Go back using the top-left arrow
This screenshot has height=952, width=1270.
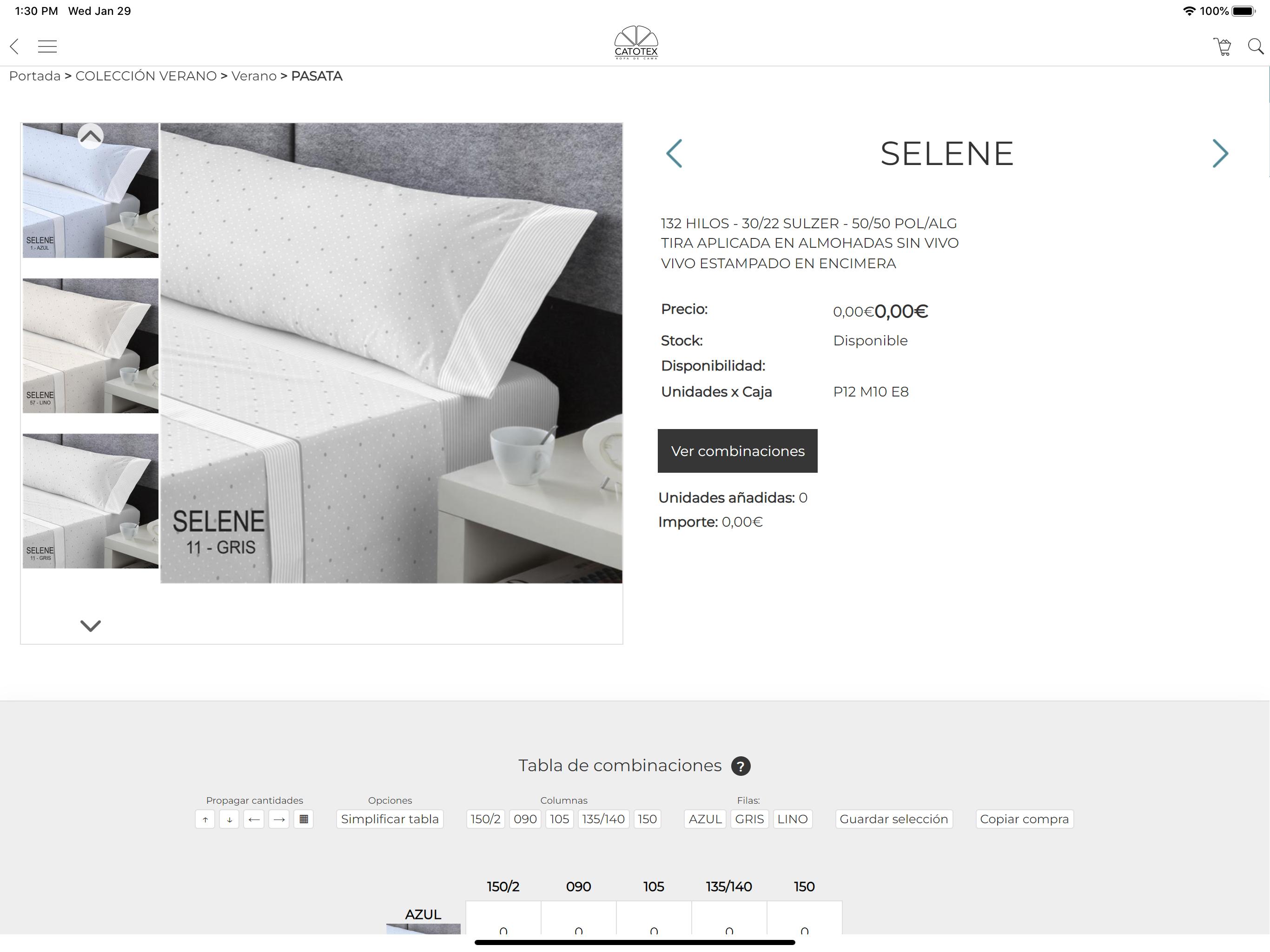pos(14,46)
